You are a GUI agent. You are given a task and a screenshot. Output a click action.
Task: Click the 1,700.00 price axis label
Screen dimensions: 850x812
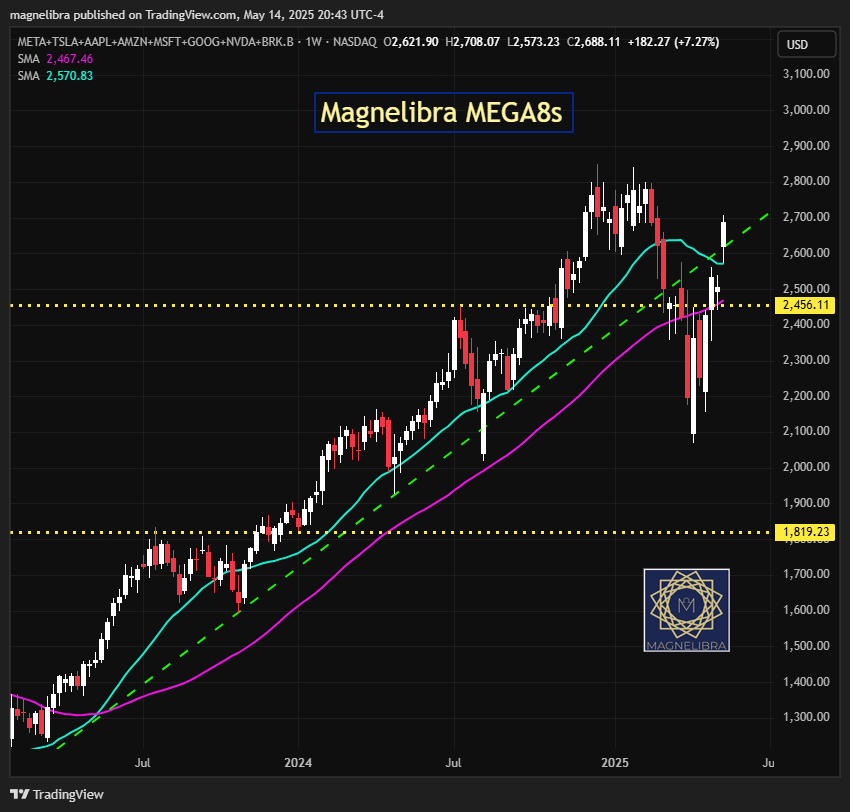click(x=806, y=573)
